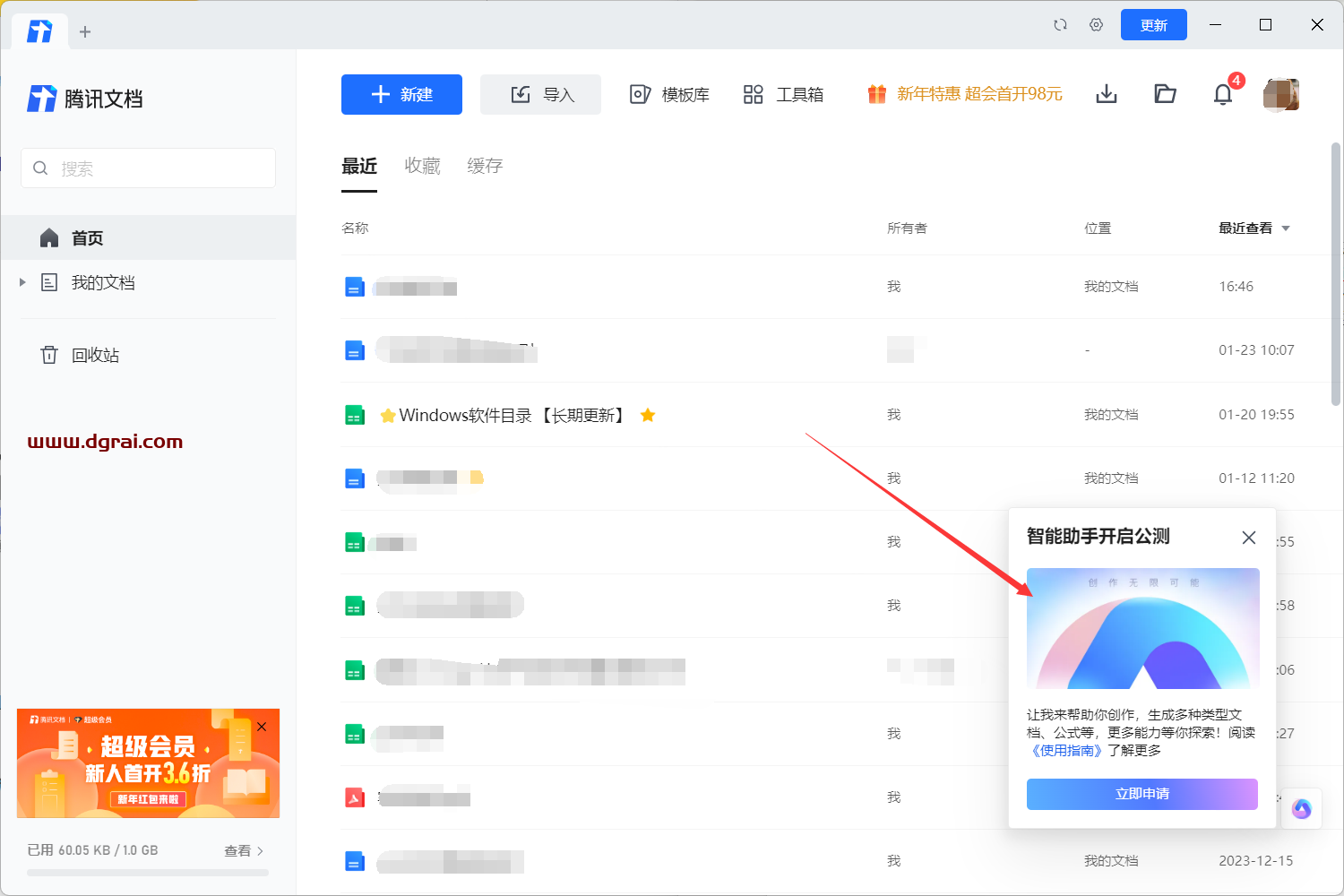Click the trash icon beside 回收站
The width and height of the screenshot is (1344, 896).
point(49,355)
